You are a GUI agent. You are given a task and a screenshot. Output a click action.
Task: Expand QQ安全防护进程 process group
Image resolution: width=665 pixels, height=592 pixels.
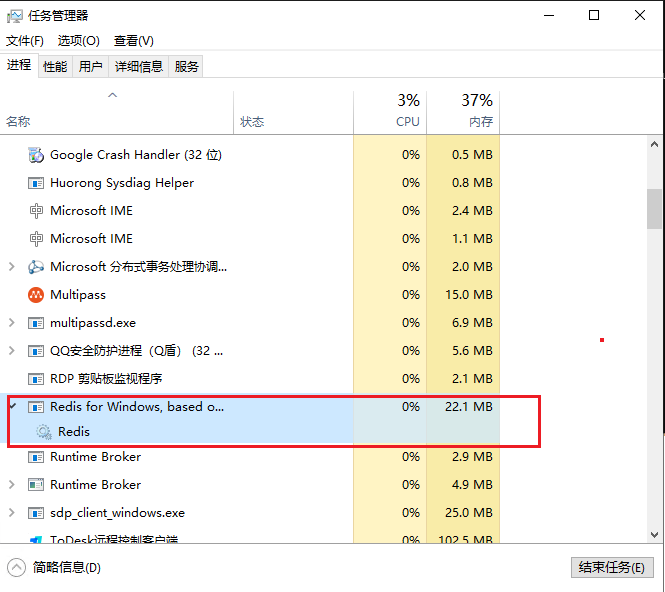point(12,351)
